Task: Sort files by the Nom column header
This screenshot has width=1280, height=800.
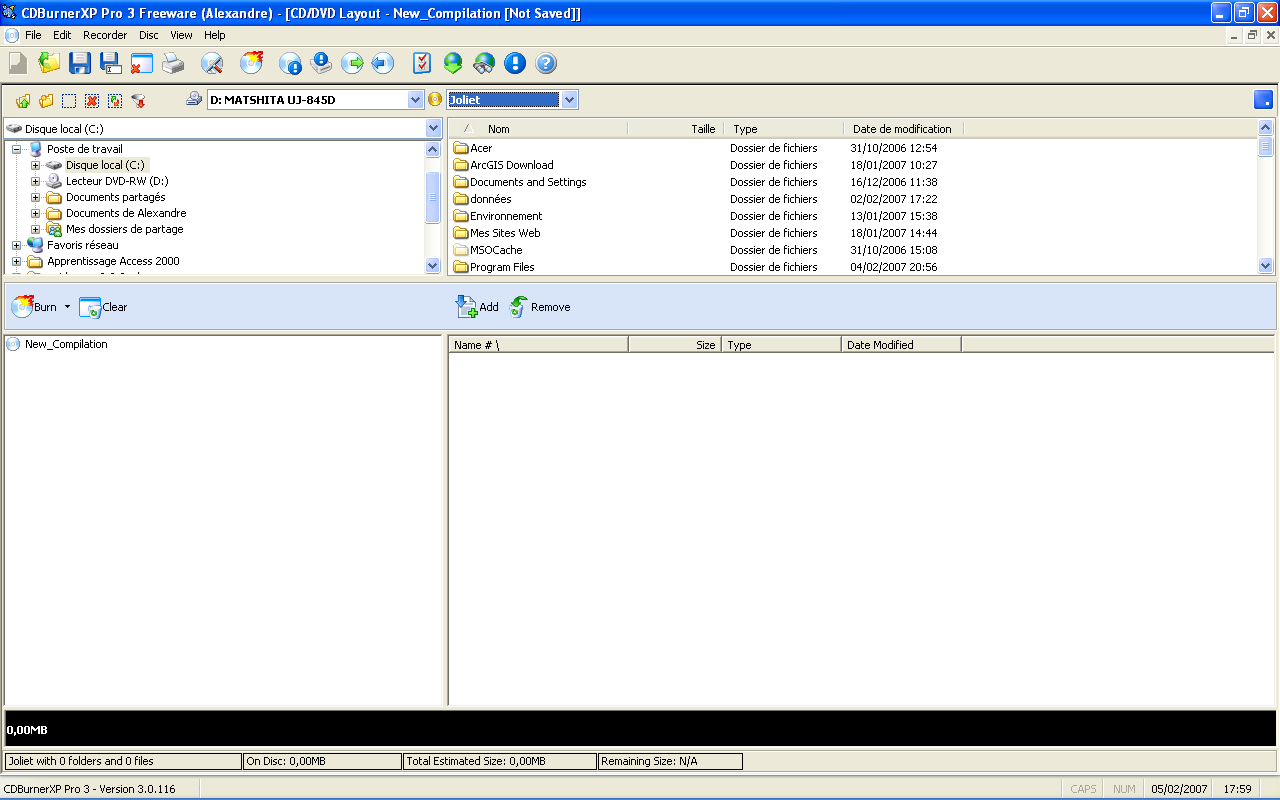Action: coord(538,129)
